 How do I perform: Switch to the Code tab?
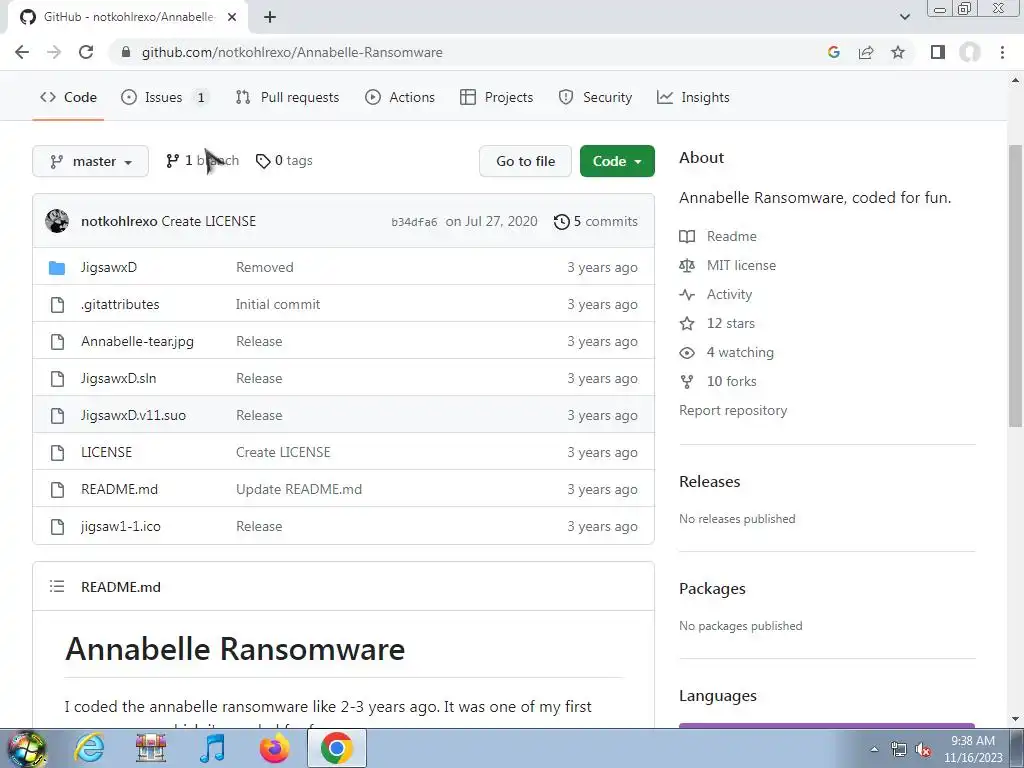coord(68,97)
